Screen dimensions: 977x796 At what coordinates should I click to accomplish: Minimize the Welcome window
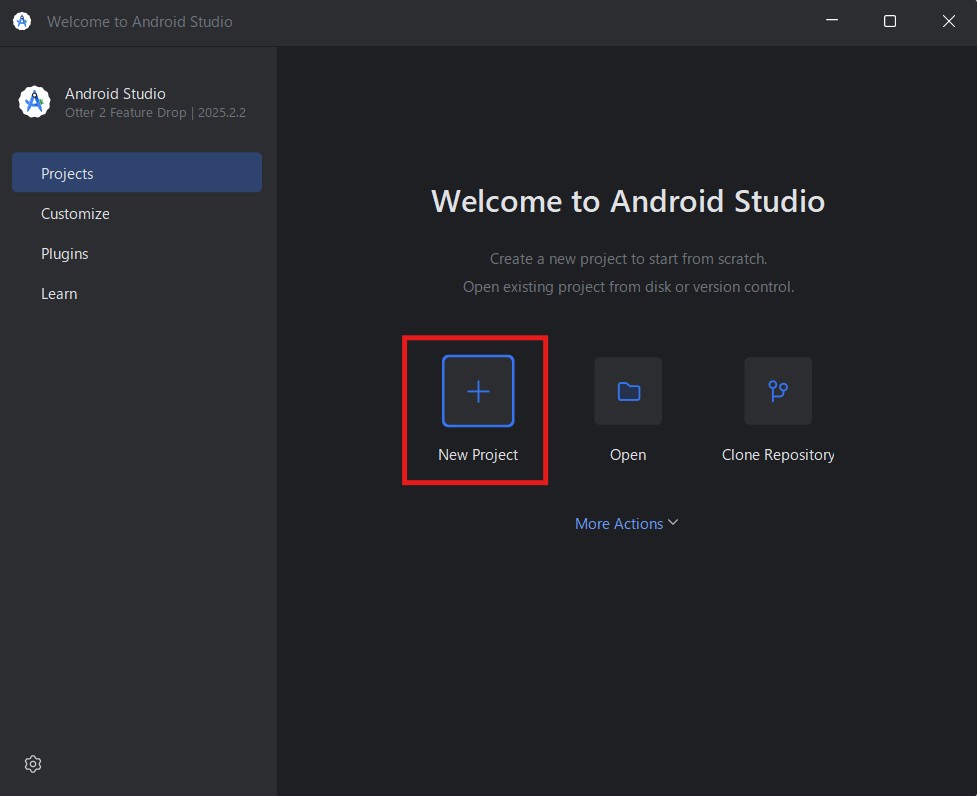[x=830, y=21]
